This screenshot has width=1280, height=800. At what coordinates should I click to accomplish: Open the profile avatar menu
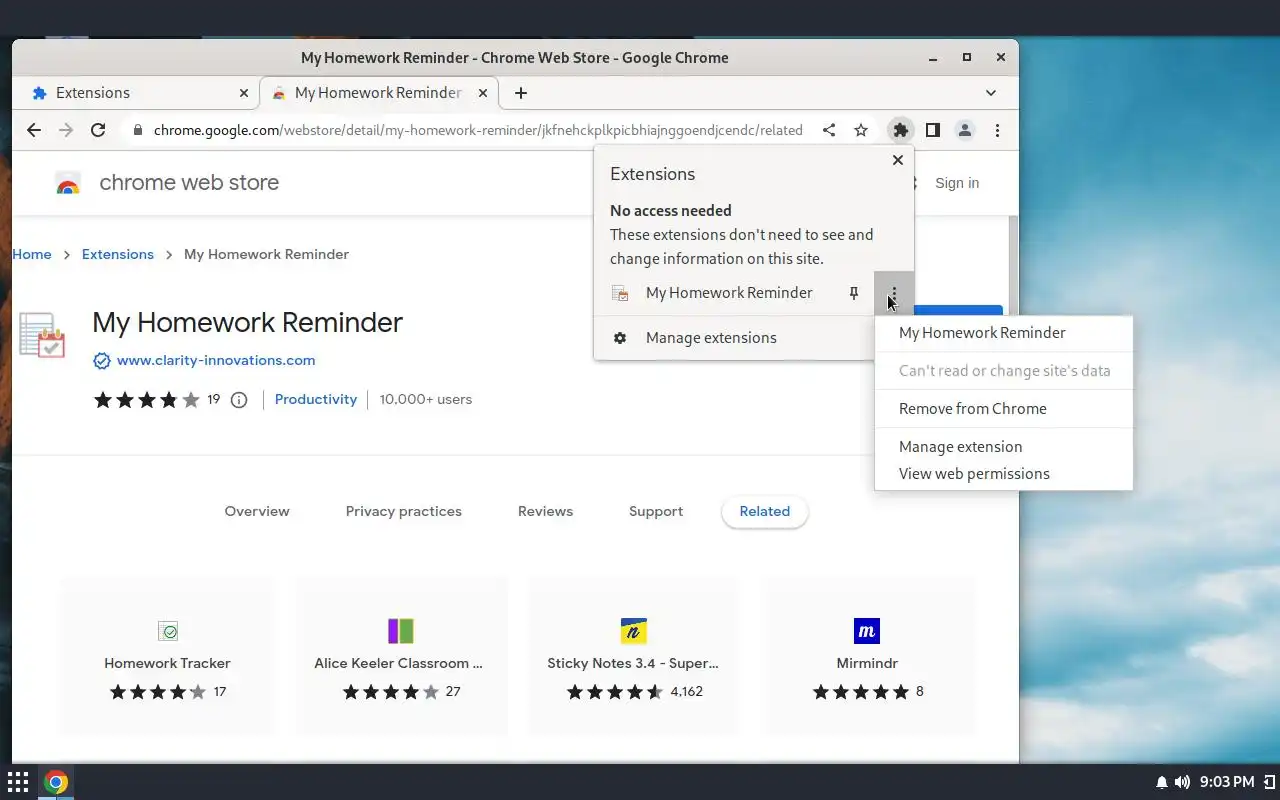(x=965, y=130)
